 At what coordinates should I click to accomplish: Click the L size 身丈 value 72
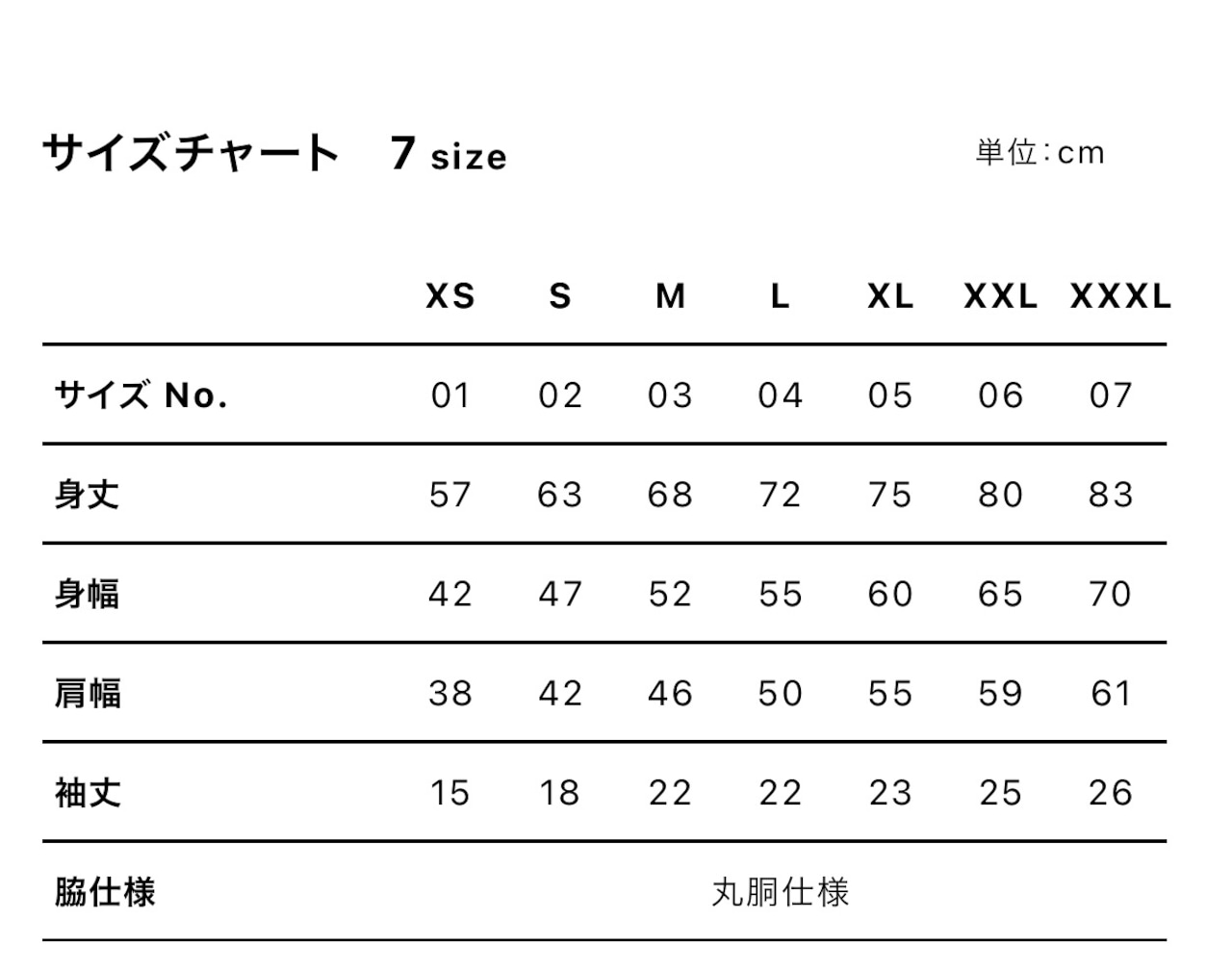pyautogui.click(x=780, y=495)
